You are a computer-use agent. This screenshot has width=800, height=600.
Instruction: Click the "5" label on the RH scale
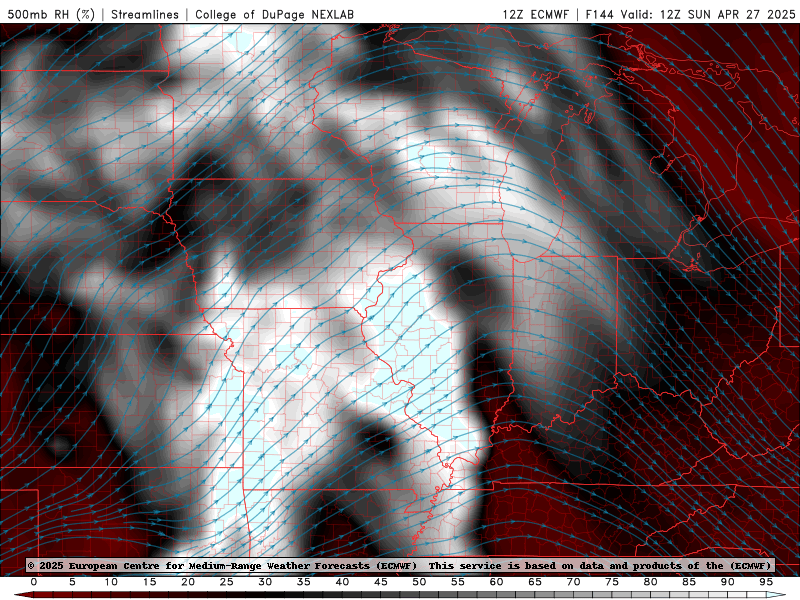tap(72, 582)
